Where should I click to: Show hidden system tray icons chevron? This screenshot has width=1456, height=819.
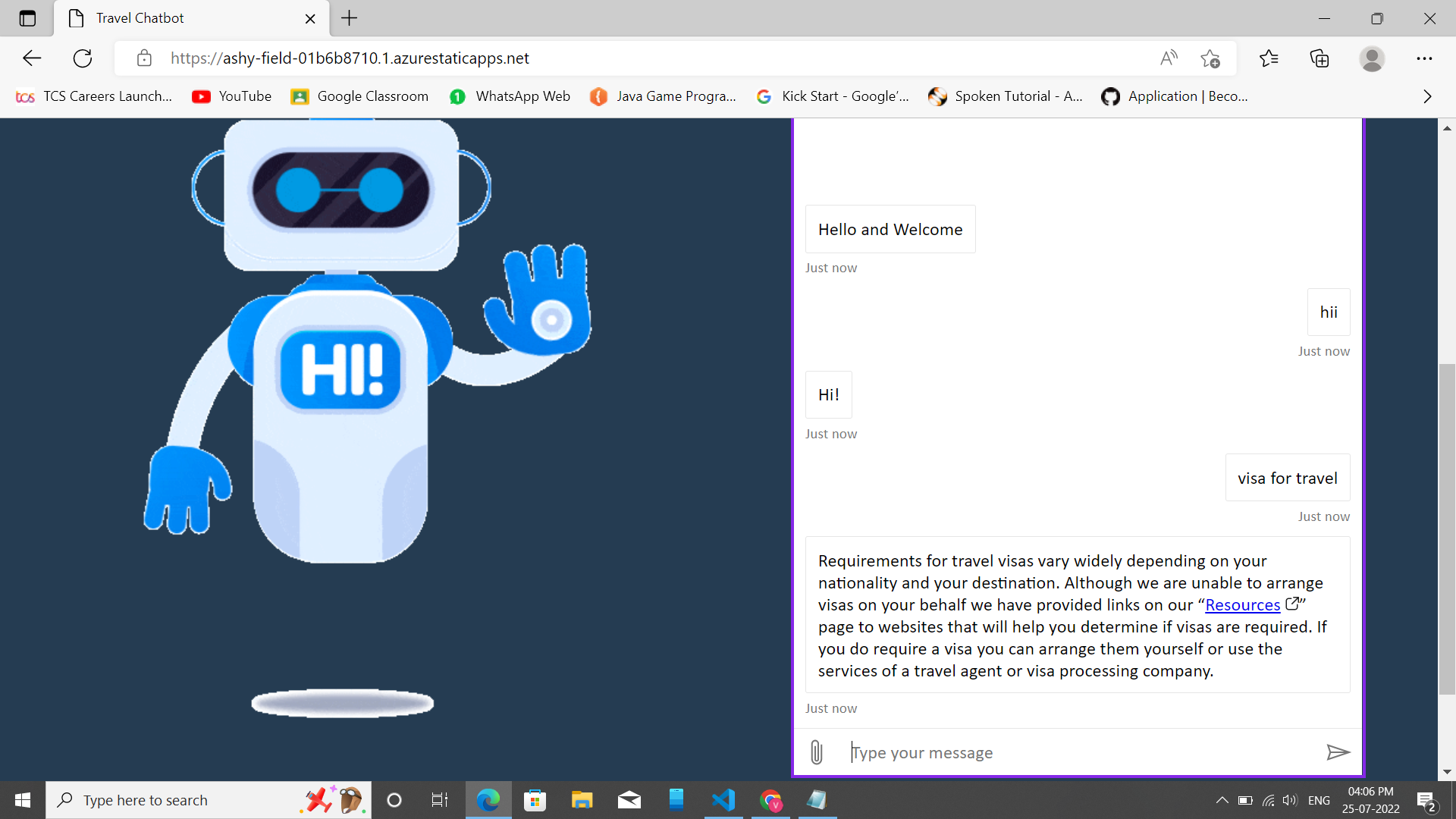[1222, 800]
